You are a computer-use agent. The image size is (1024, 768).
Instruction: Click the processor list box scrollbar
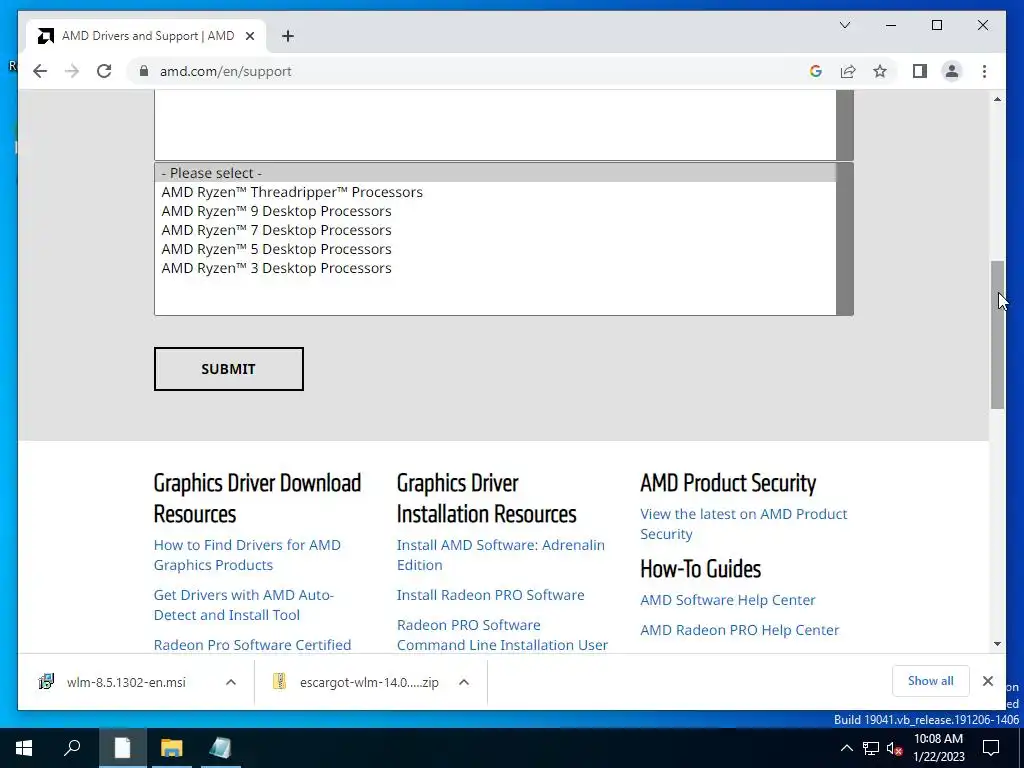click(844, 238)
